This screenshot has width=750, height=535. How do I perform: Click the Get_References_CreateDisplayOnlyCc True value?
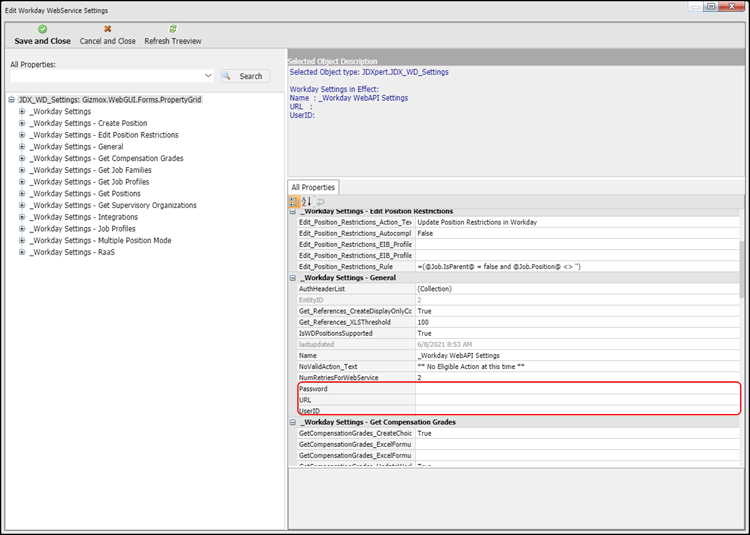coord(577,311)
